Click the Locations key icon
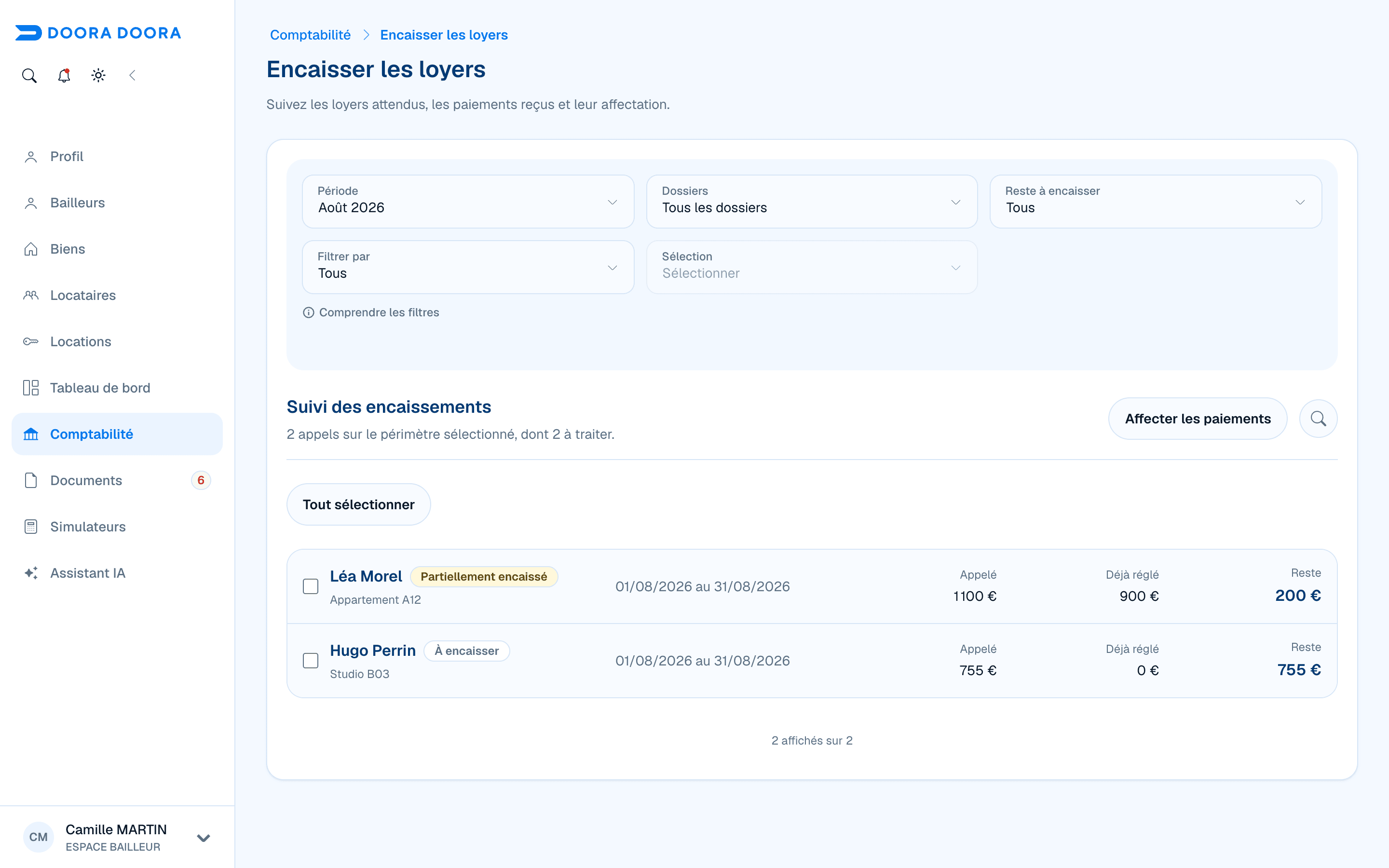Image resolution: width=1389 pixels, height=868 pixels. [x=31, y=341]
